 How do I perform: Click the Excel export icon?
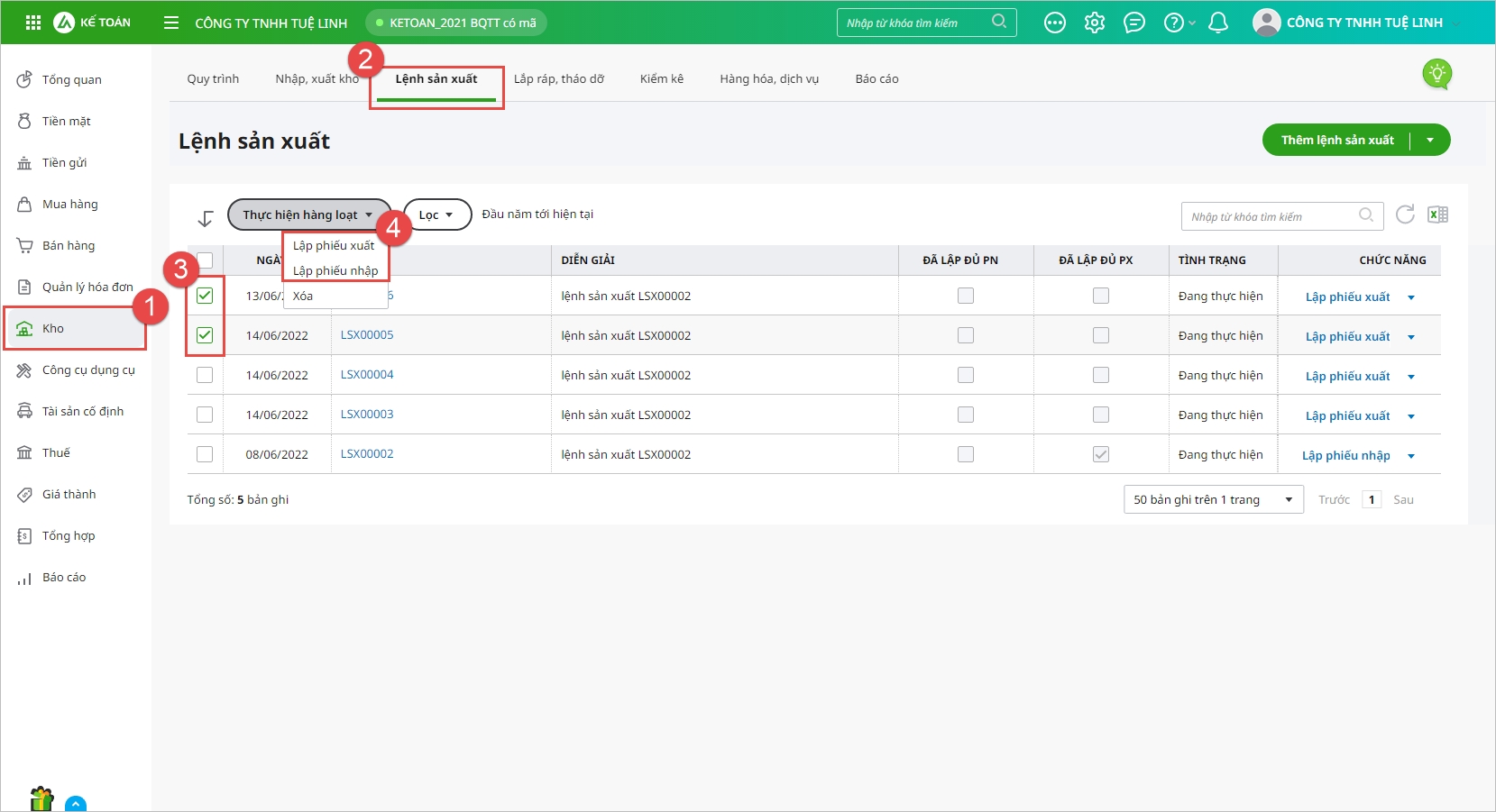pos(1437,214)
